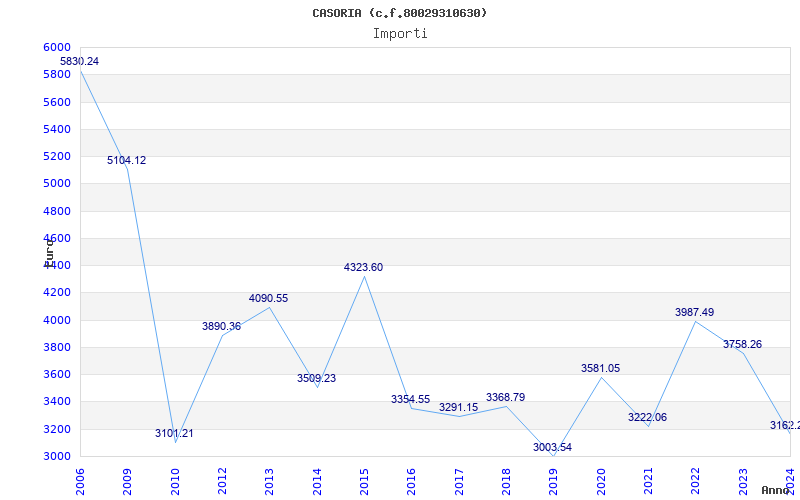Screen dimensions: 800x500
Task: Select the 2023 year on the axis
Action: pyautogui.click(x=743, y=482)
